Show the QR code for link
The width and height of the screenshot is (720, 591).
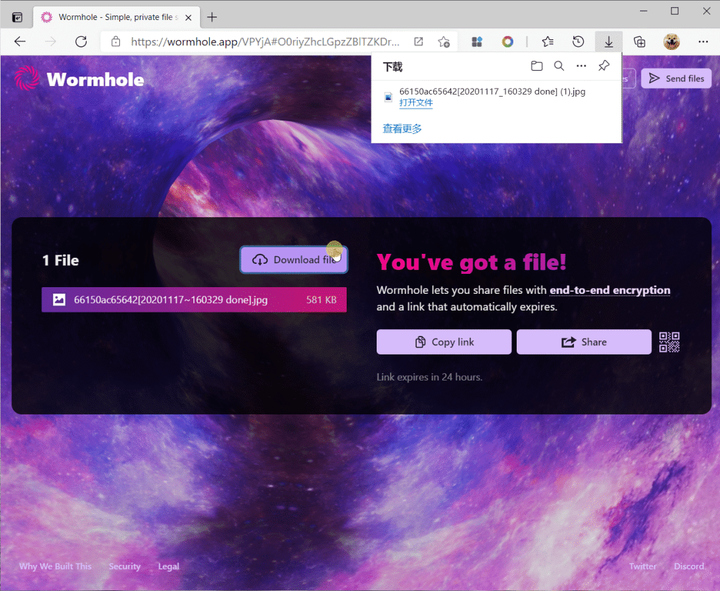coord(669,342)
